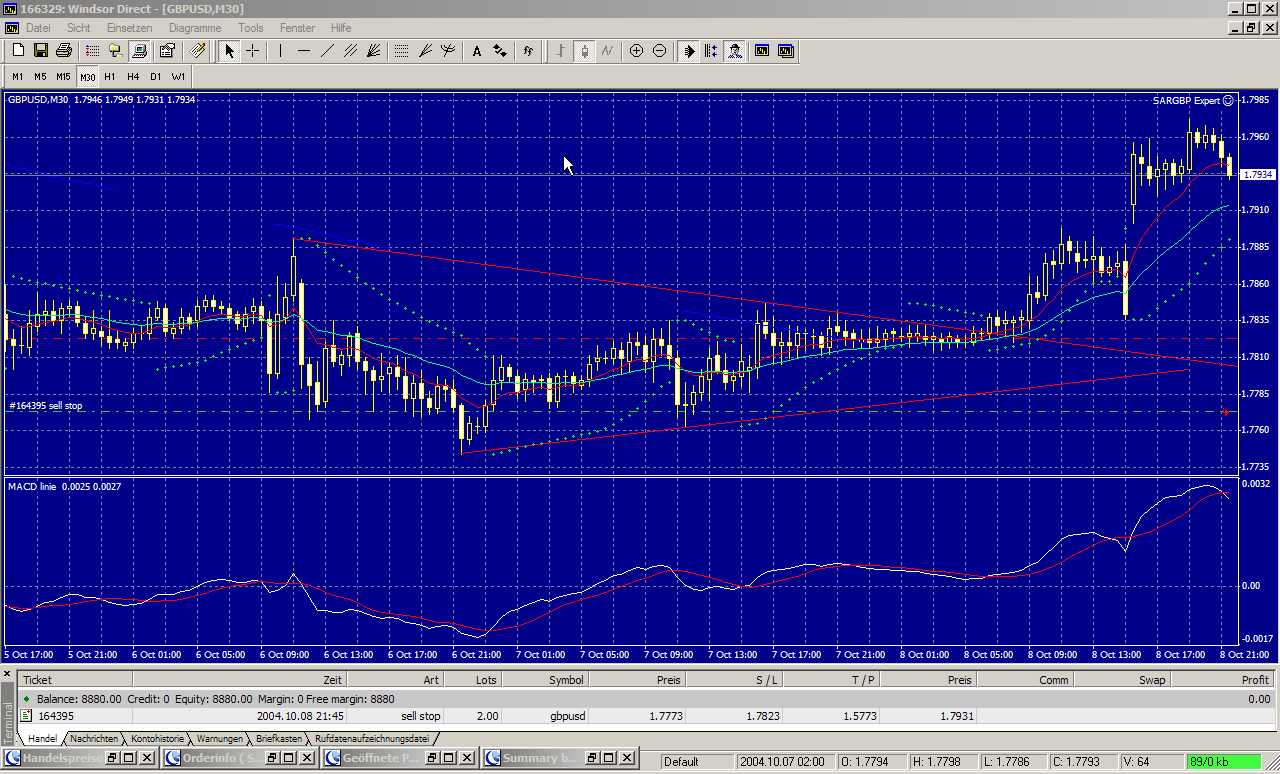Switch to the Kontohistorie tab
Screen dimensions: 1280x774
click(158, 739)
